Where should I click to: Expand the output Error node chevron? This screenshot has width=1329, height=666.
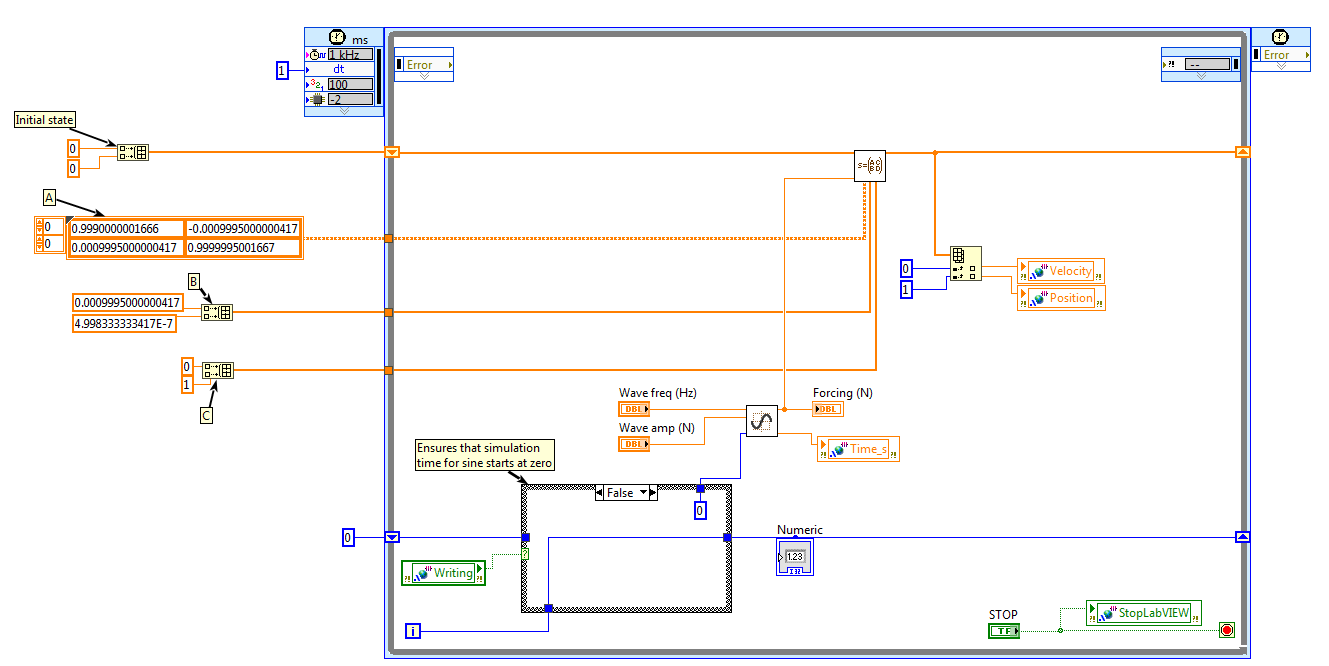(1281, 67)
